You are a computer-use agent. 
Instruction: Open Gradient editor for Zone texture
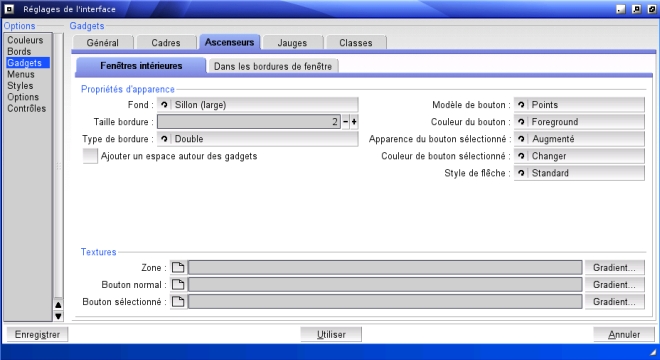click(x=614, y=267)
